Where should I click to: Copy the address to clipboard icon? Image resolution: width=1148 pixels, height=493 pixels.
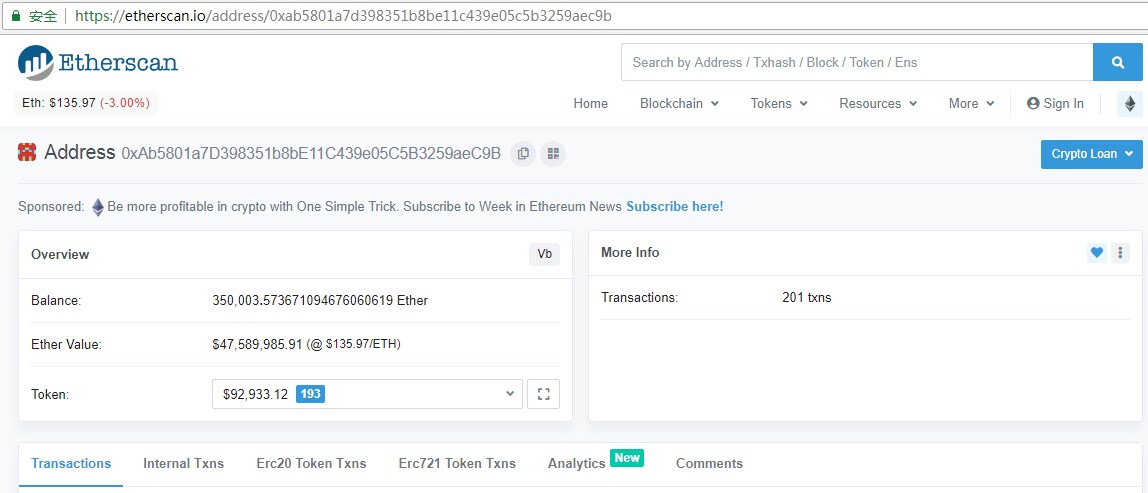(523, 154)
